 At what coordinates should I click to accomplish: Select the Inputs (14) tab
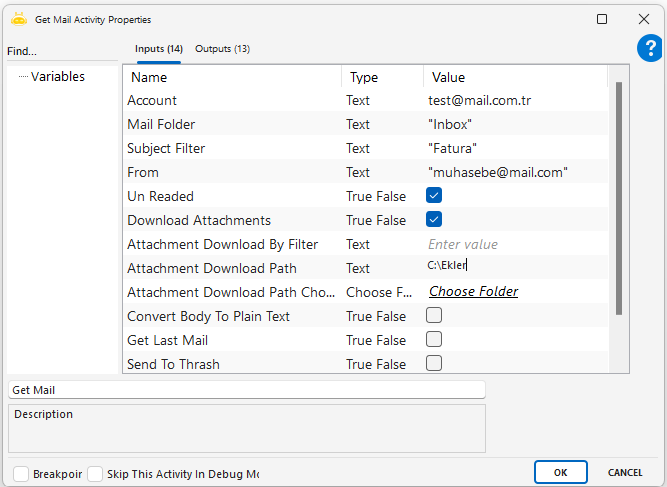(x=159, y=49)
